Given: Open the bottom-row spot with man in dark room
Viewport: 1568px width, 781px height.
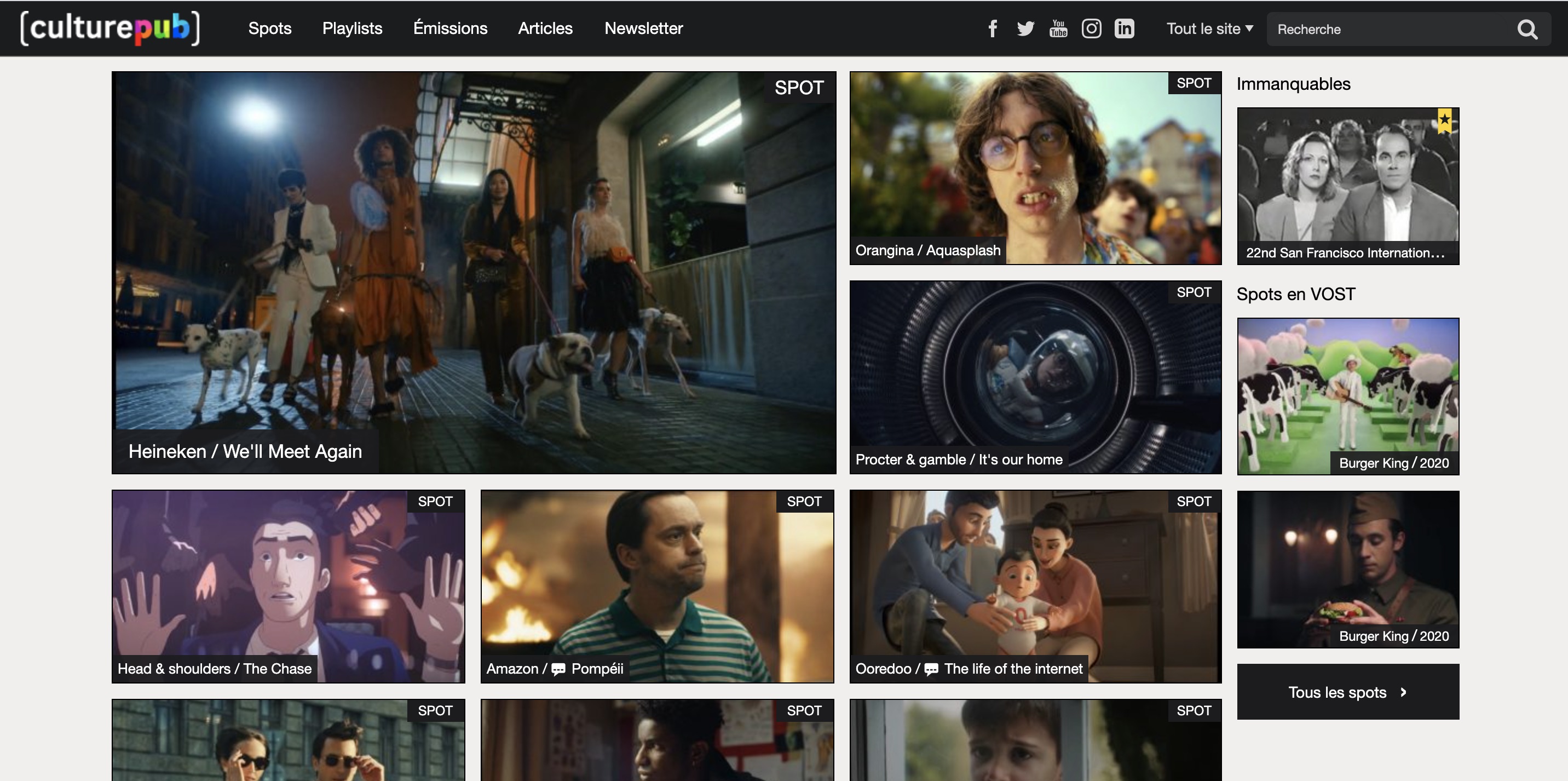Looking at the screenshot, I should 658,740.
